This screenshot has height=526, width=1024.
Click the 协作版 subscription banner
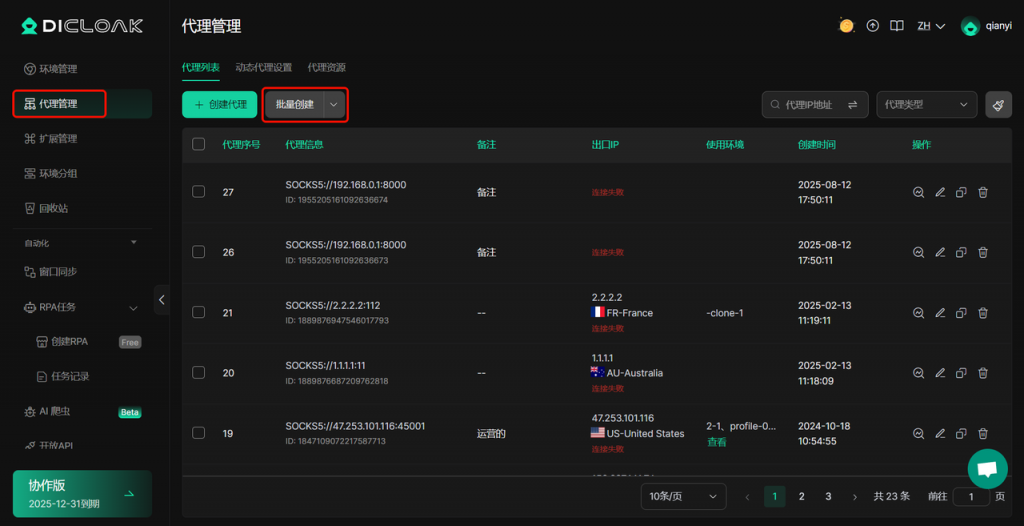tap(82, 494)
